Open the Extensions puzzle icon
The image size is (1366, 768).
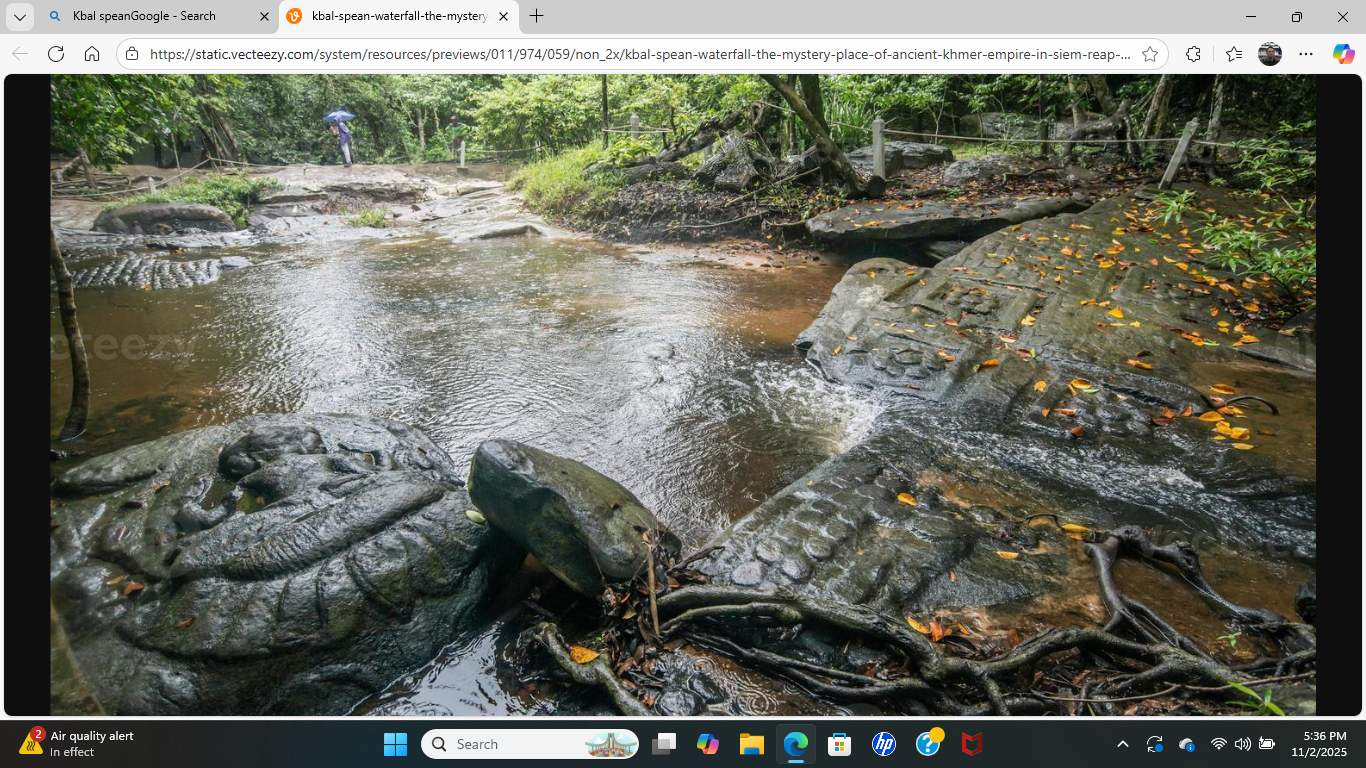(1193, 54)
